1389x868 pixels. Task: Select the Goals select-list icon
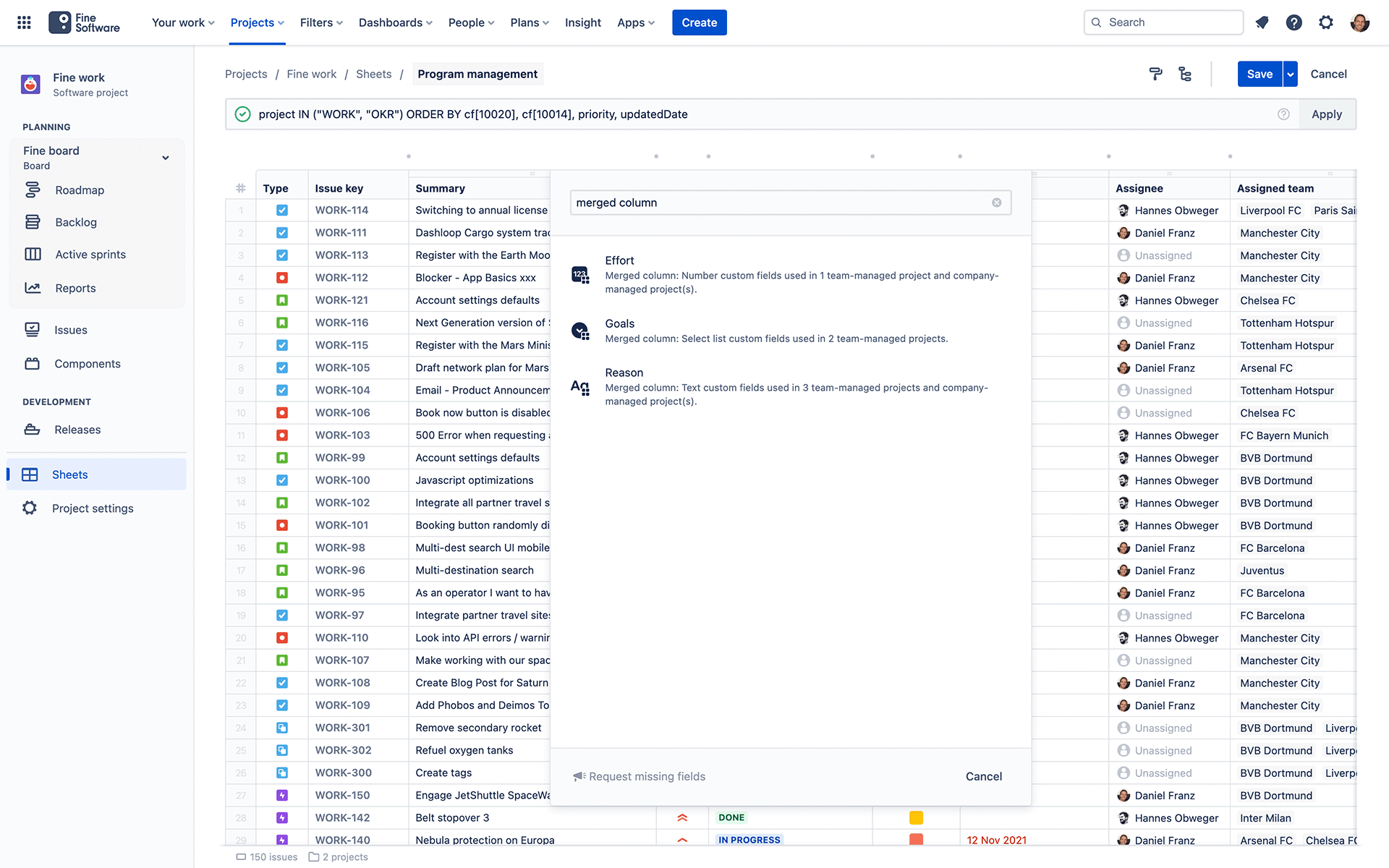[580, 331]
